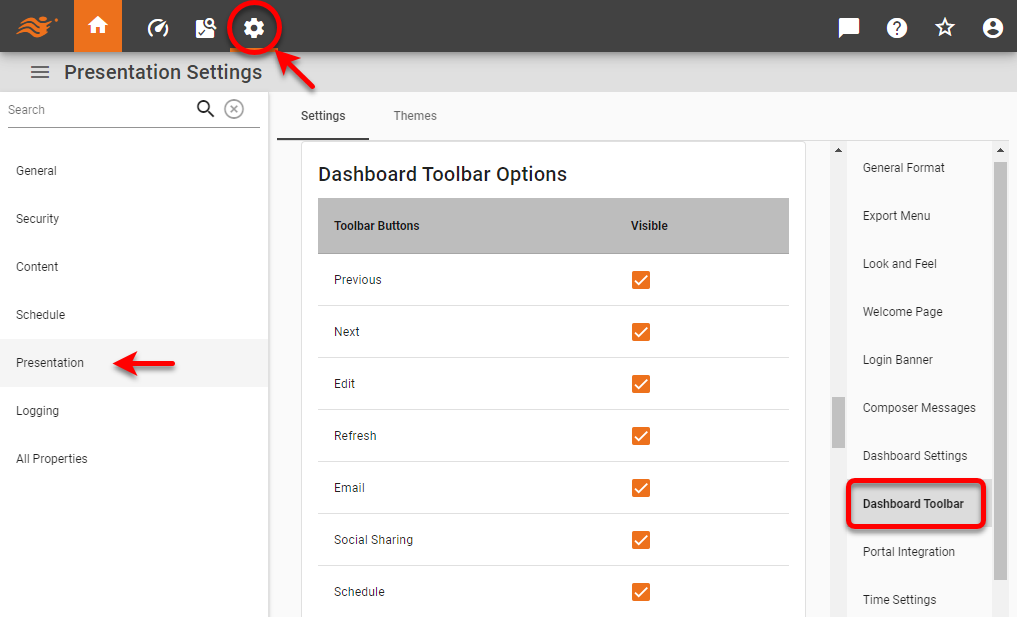Click the chat message icon
This screenshot has width=1017, height=617.
click(848, 27)
